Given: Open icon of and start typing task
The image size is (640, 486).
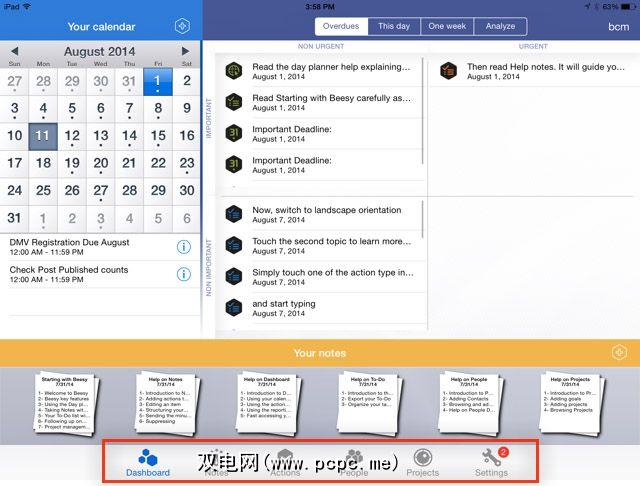Looking at the screenshot, I should coord(234,308).
